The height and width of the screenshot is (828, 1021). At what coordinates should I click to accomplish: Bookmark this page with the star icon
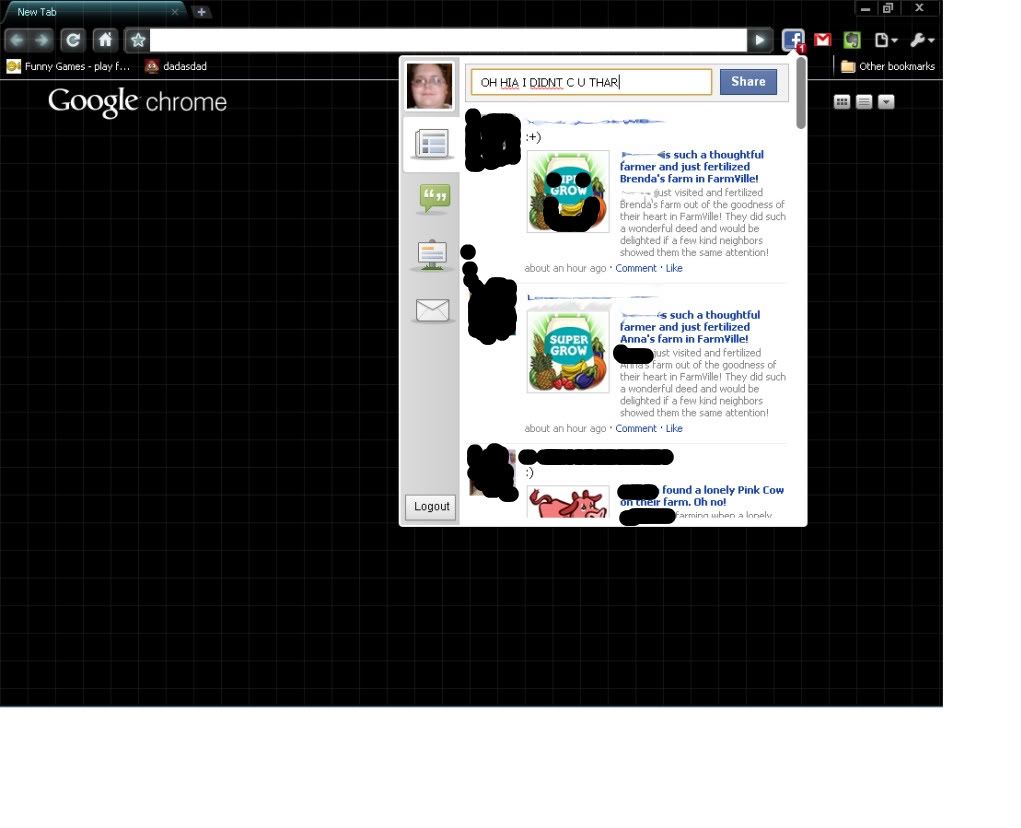click(x=137, y=40)
